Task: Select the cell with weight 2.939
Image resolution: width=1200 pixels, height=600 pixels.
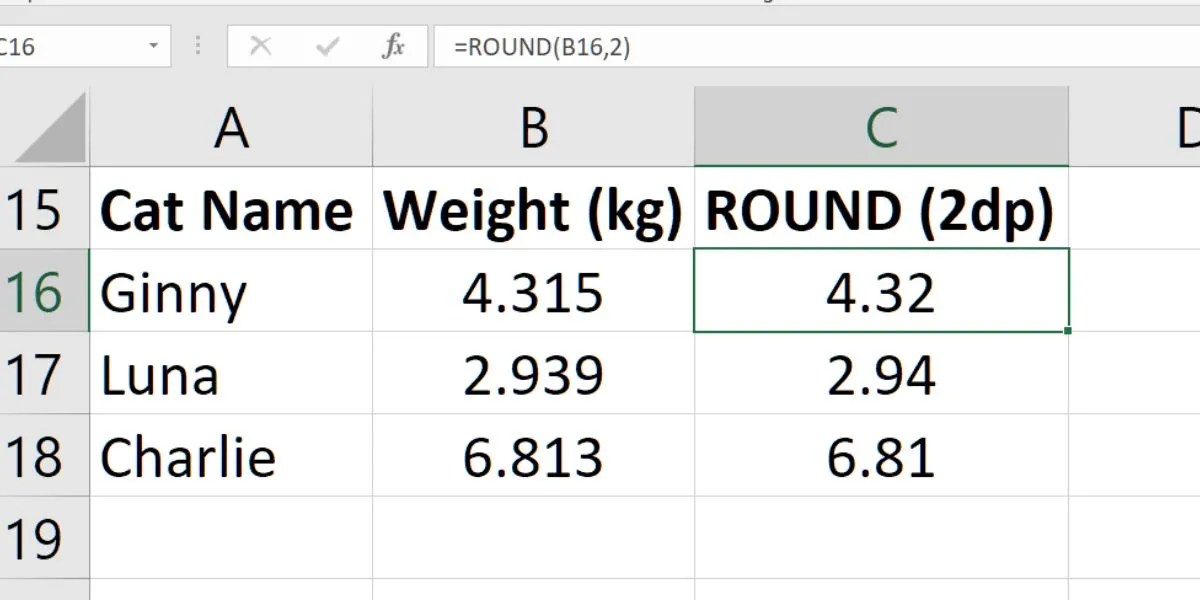Action: 533,374
